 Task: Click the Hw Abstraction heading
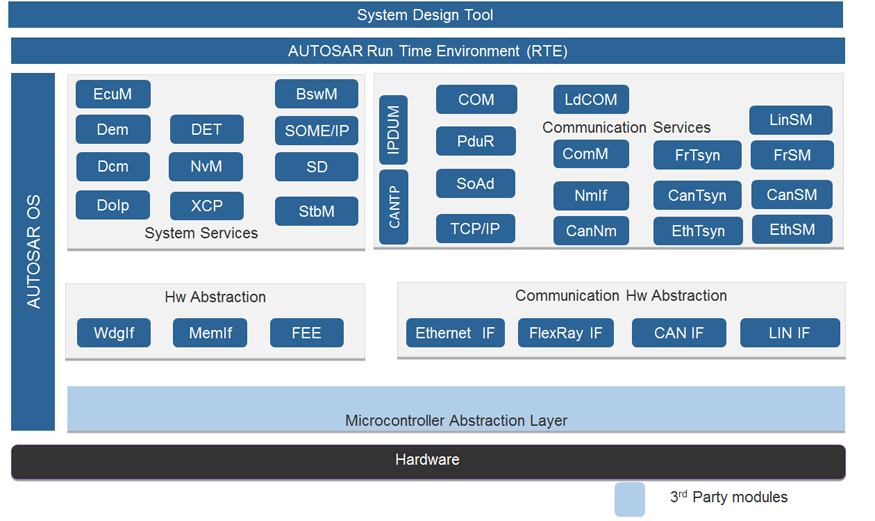(x=215, y=297)
